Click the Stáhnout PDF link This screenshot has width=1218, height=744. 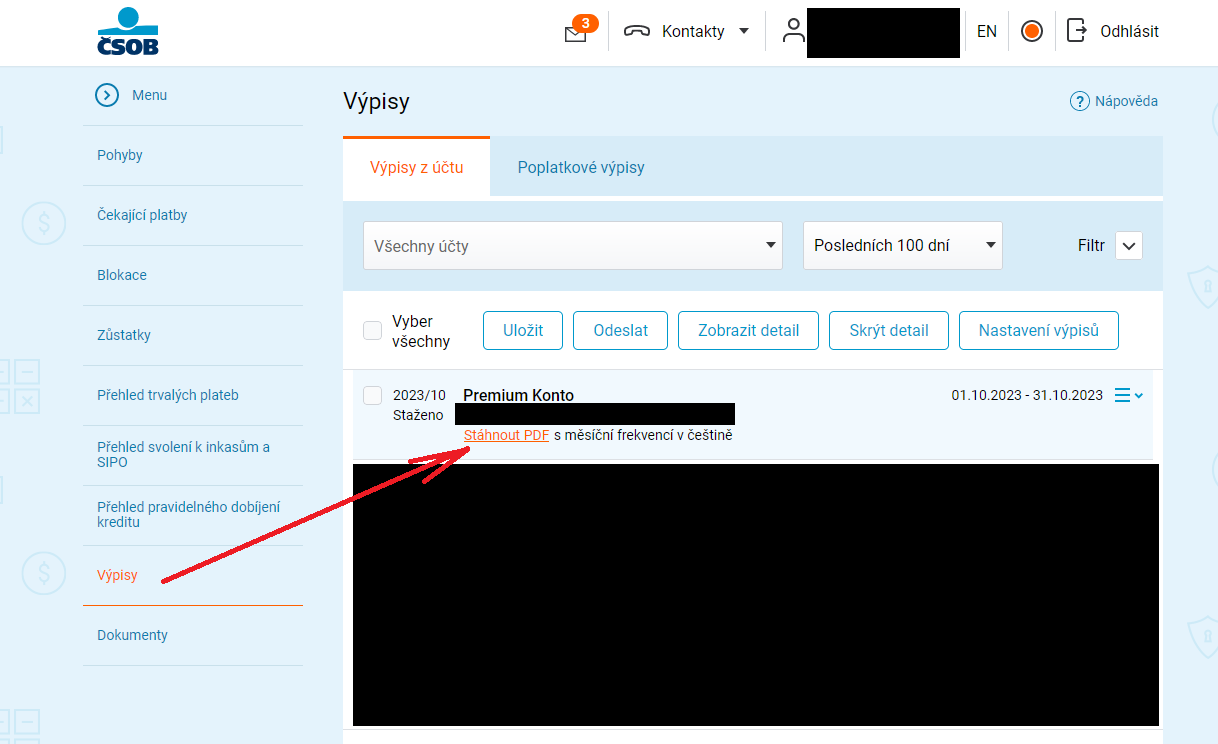tap(507, 435)
